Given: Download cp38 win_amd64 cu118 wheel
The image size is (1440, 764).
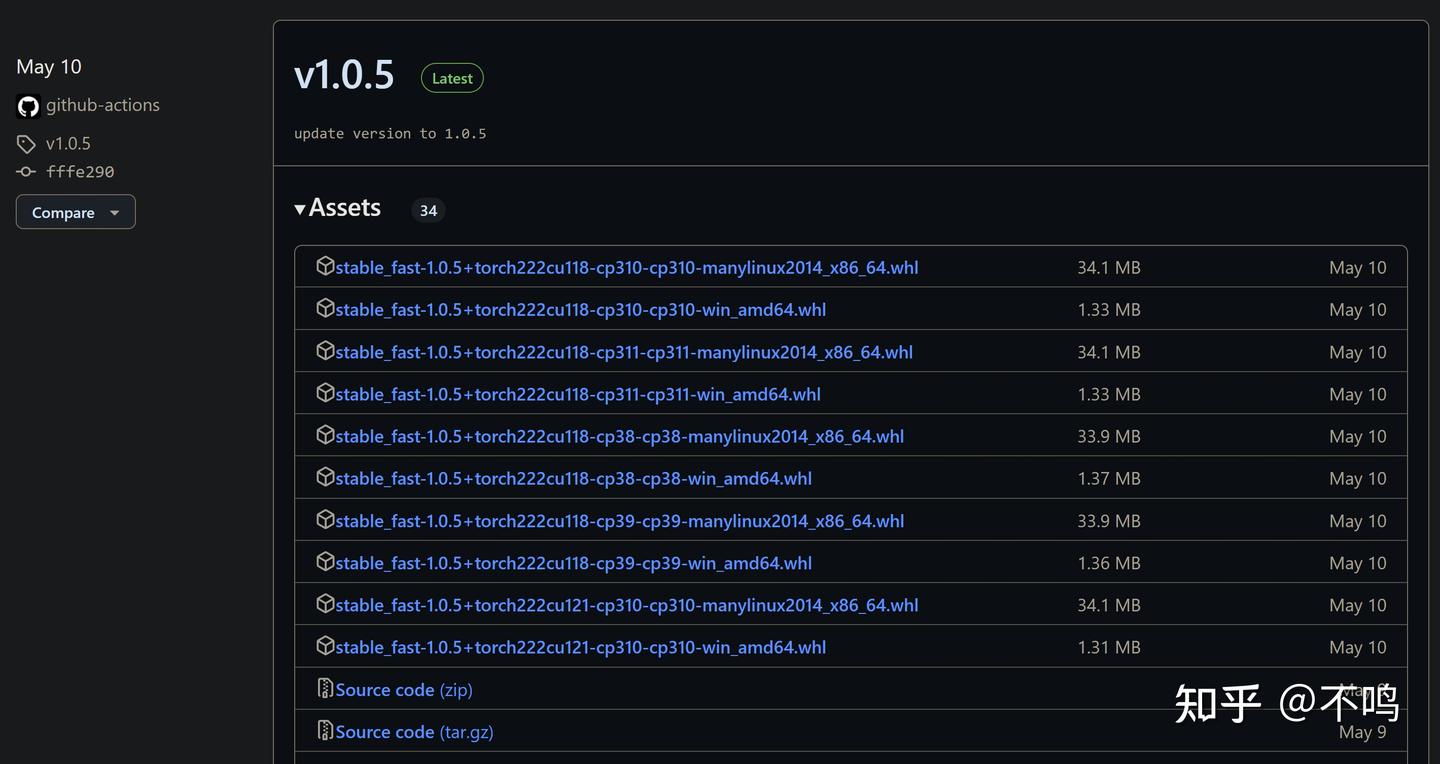Looking at the screenshot, I should pos(573,479).
